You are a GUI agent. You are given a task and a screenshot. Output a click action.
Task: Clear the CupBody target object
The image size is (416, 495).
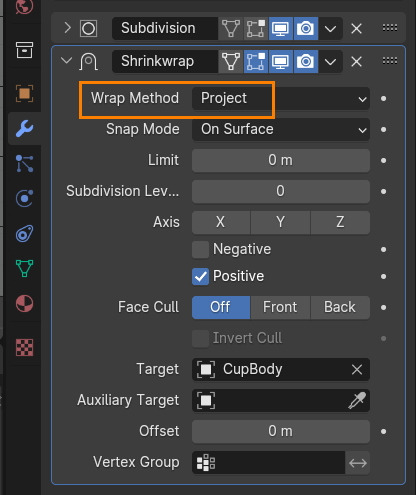pos(357,369)
